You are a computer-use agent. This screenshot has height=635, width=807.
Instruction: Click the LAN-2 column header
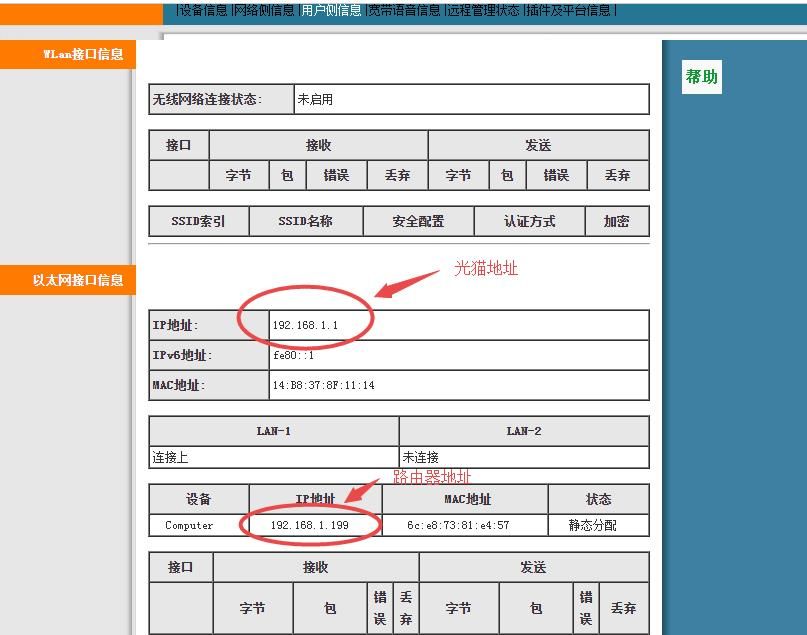pyautogui.click(x=524, y=431)
